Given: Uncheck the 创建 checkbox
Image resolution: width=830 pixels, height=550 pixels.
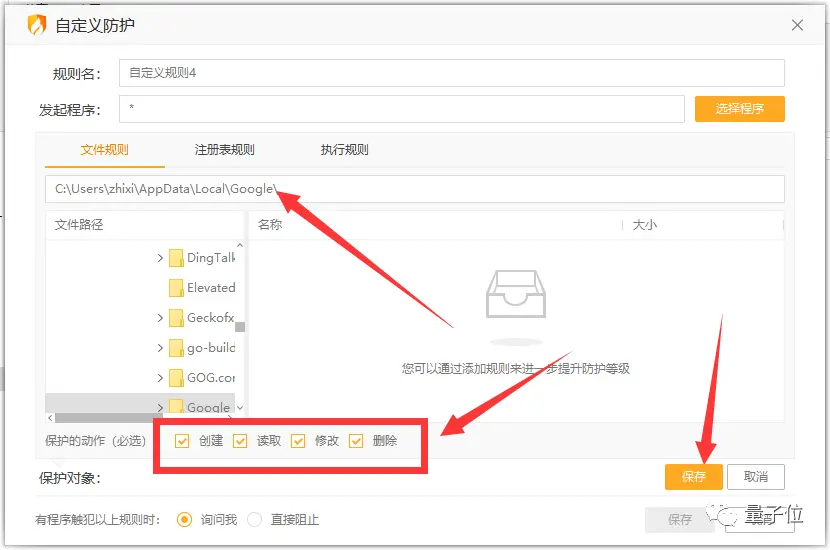Looking at the screenshot, I should (x=182, y=441).
